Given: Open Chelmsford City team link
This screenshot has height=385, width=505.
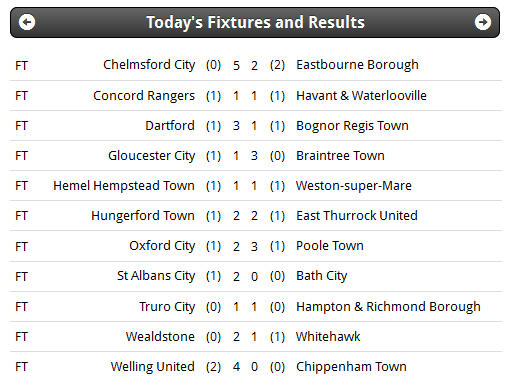Looking at the screenshot, I should pyautogui.click(x=149, y=65).
